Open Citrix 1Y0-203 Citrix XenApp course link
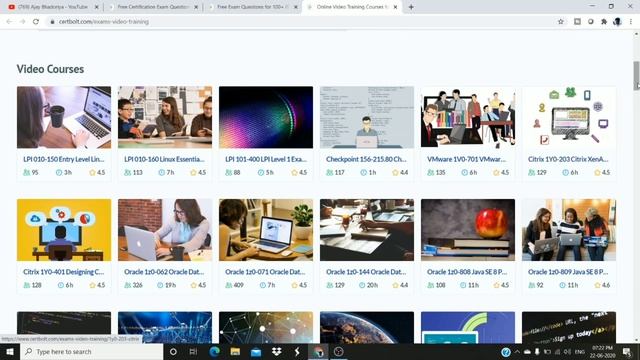The image size is (640, 360). [x=568, y=159]
